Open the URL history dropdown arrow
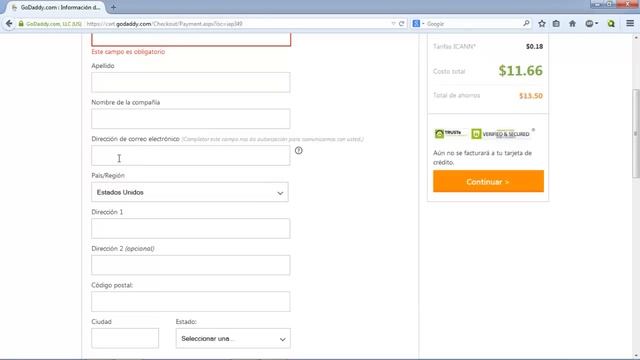Image resolution: width=640 pixels, height=360 pixels. 393,24
